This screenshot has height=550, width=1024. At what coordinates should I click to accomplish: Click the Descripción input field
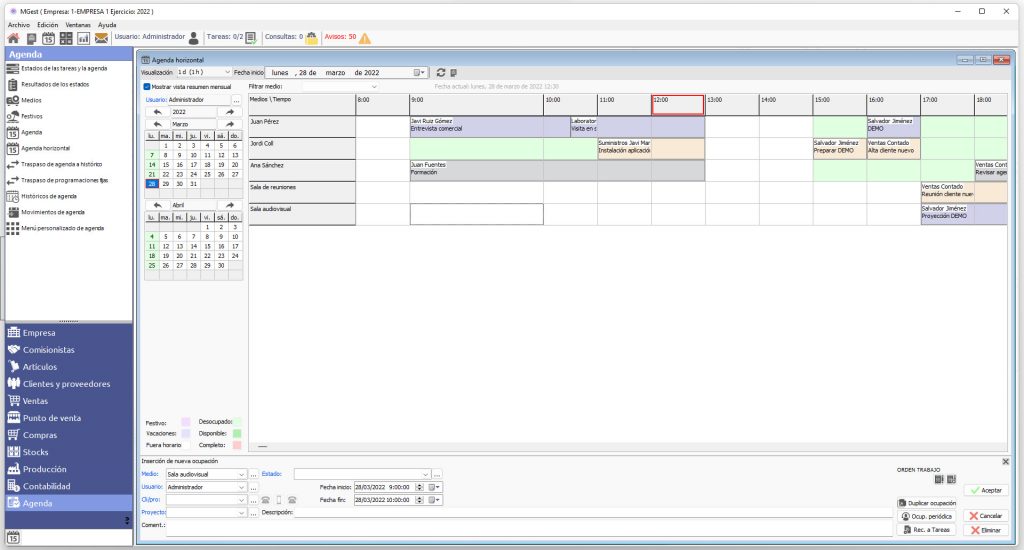coord(594,513)
